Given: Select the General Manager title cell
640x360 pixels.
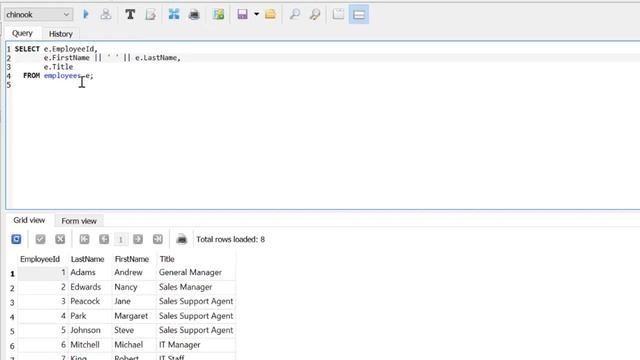Looking at the screenshot, I should pos(196,273).
